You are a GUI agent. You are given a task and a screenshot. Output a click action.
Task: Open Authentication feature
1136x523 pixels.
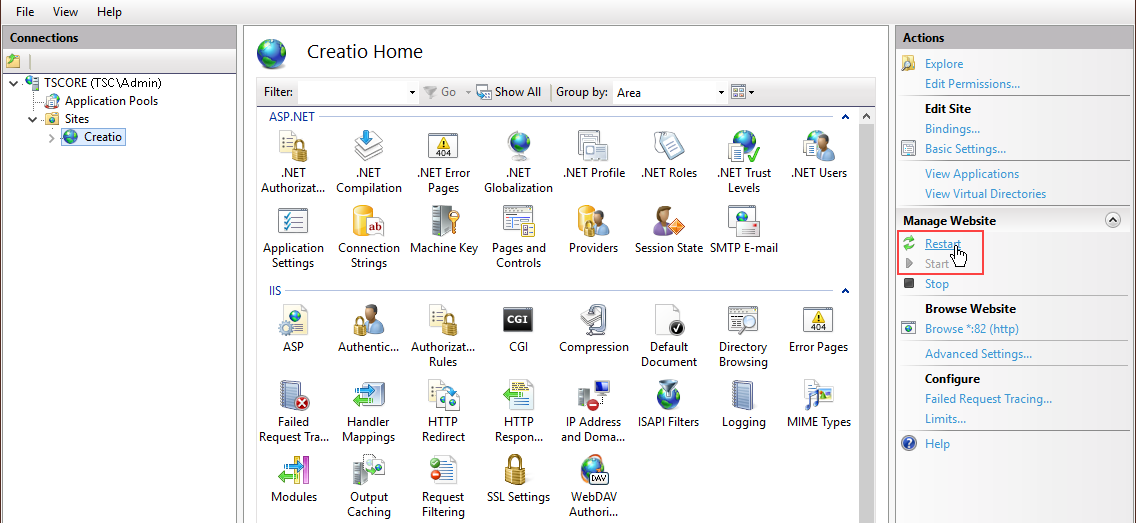[x=369, y=329]
